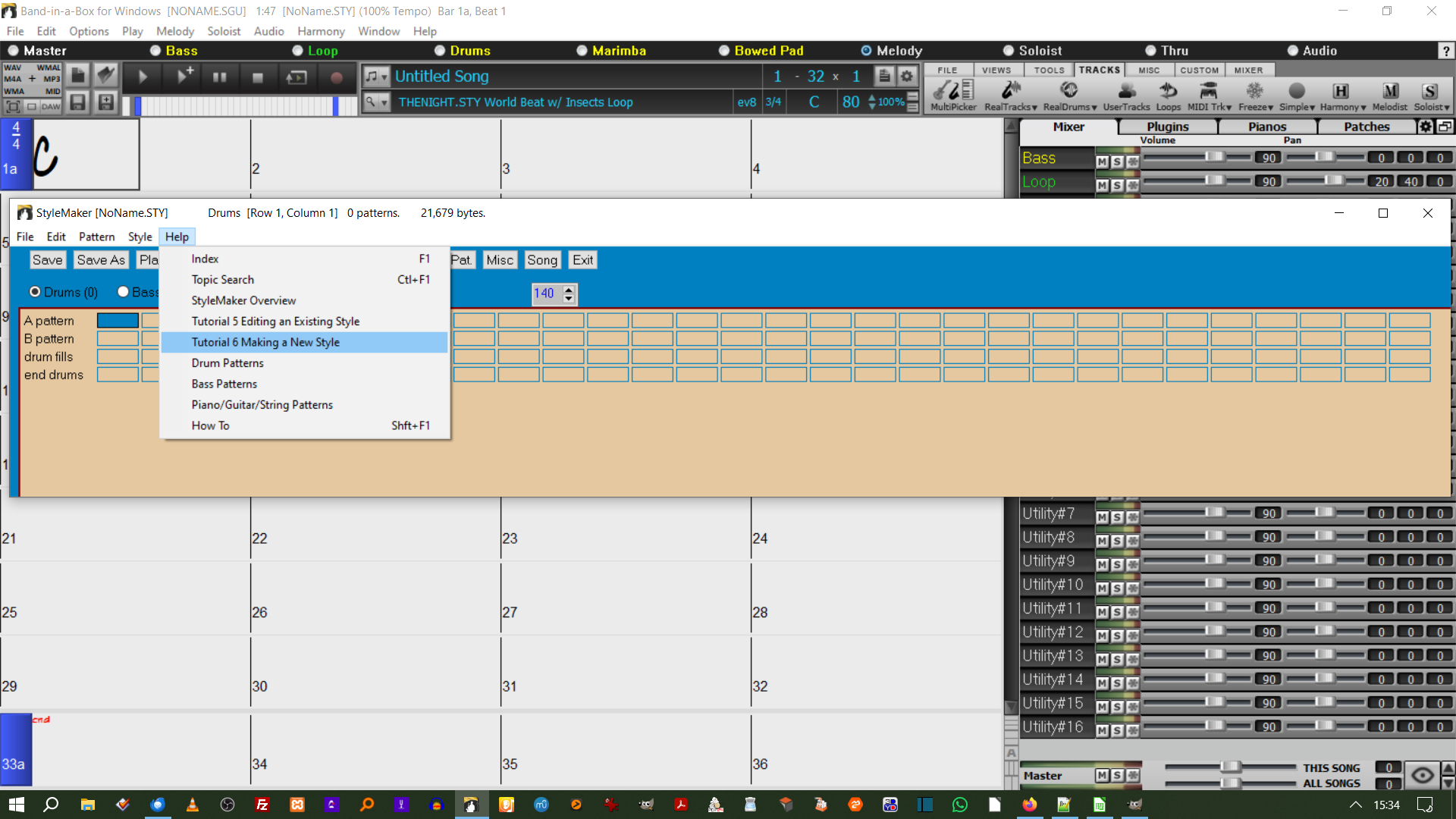Select the first B pattern drum cell
Image resolution: width=1456 pixels, height=819 pixels.
[x=118, y=338]
